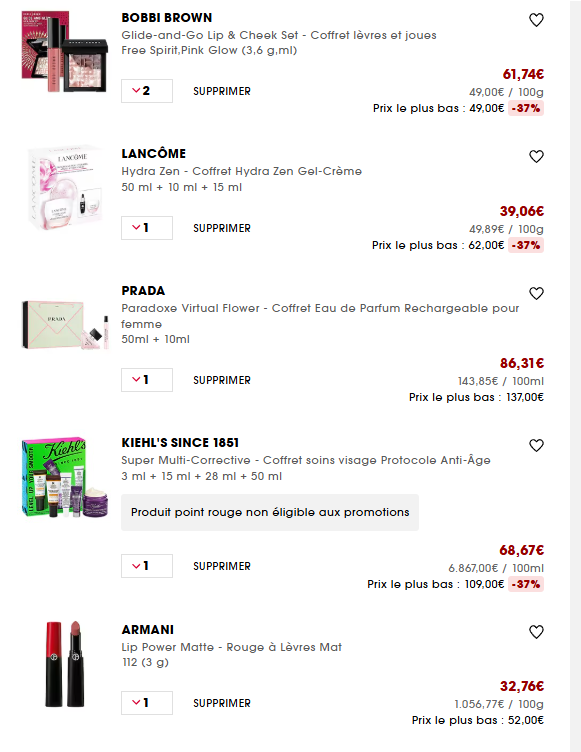Expand quantity dropdown for Prada Paradoxe
The width and height of the screenshot is (581, 752).
(x=147, y=380)
